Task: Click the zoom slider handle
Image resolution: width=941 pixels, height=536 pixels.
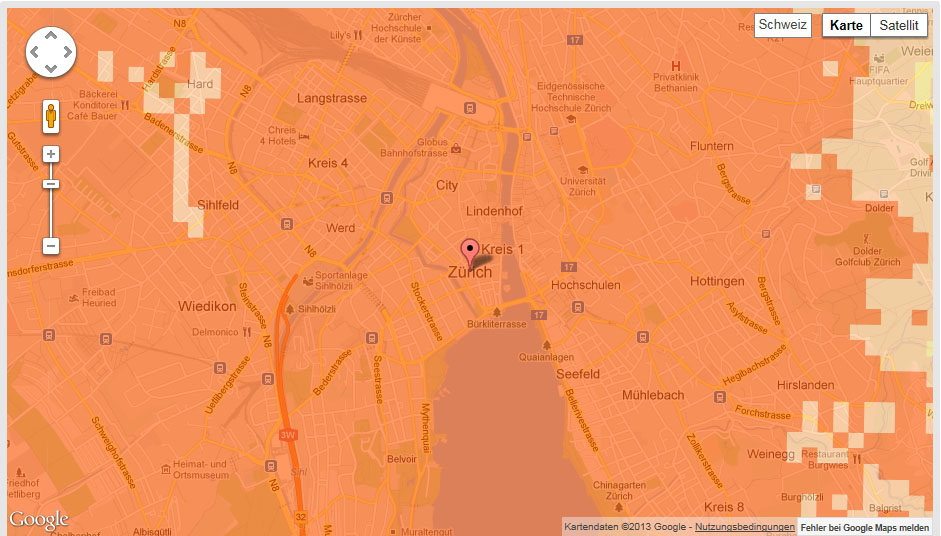Action: click(51, 184)
